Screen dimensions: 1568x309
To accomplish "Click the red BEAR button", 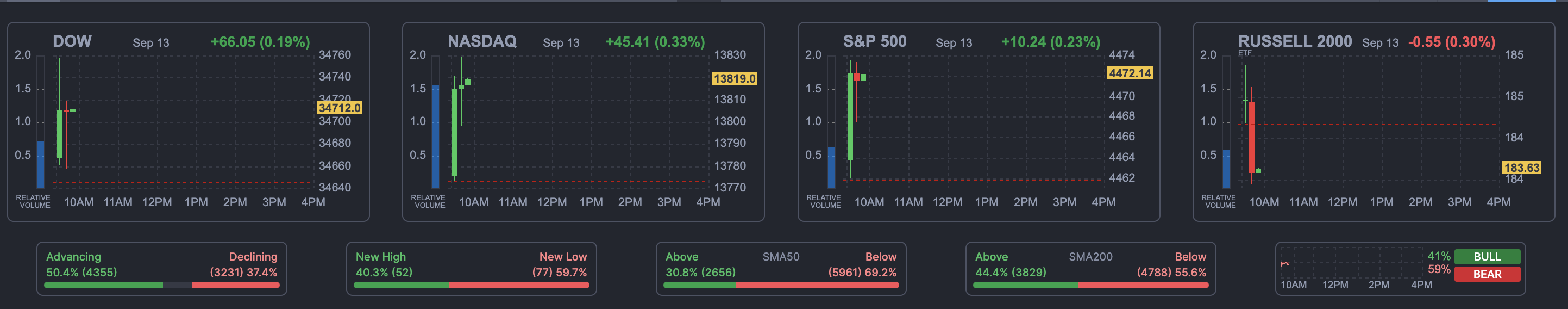I will (x=1487, y=274).
